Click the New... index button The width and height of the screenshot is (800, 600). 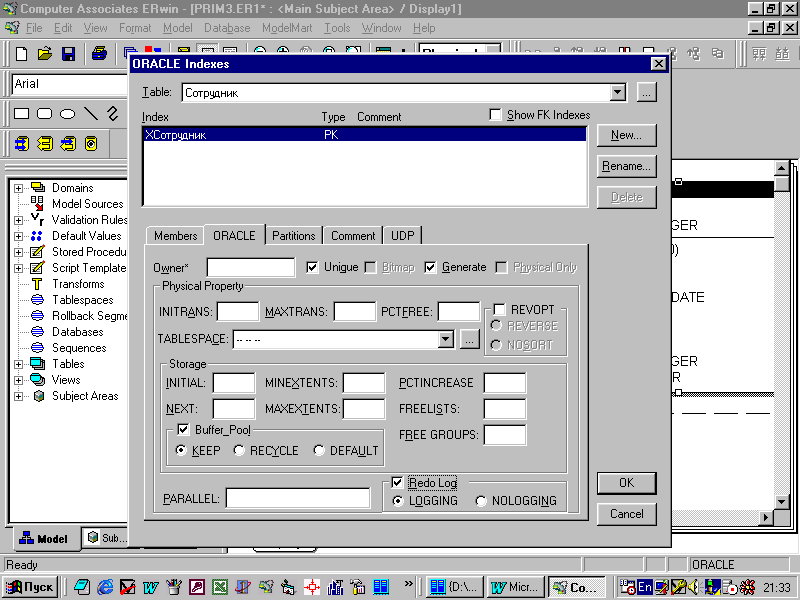pyautogui.click(x=627, y=135)
